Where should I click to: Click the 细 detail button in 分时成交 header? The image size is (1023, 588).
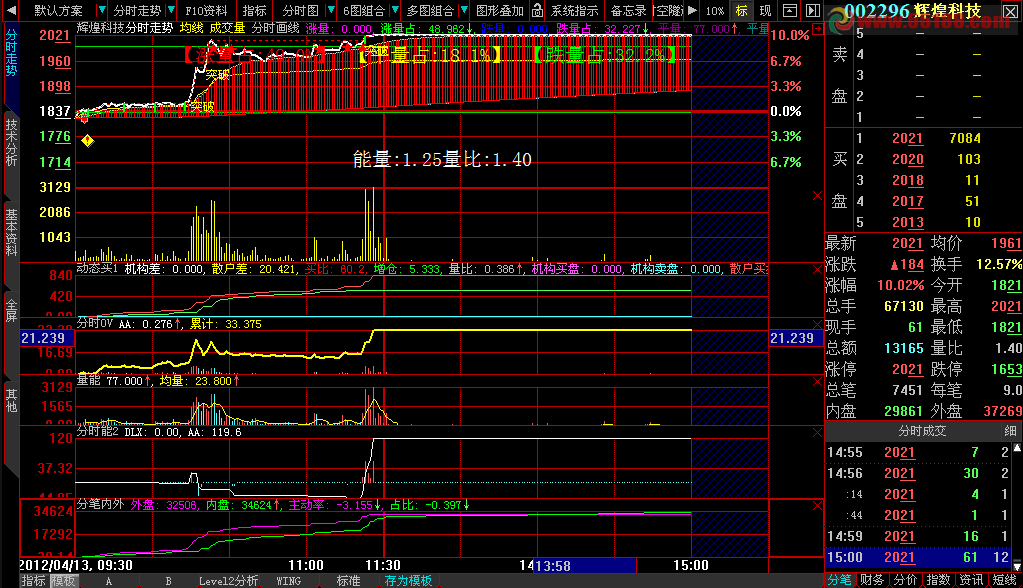coord(1010,431)
